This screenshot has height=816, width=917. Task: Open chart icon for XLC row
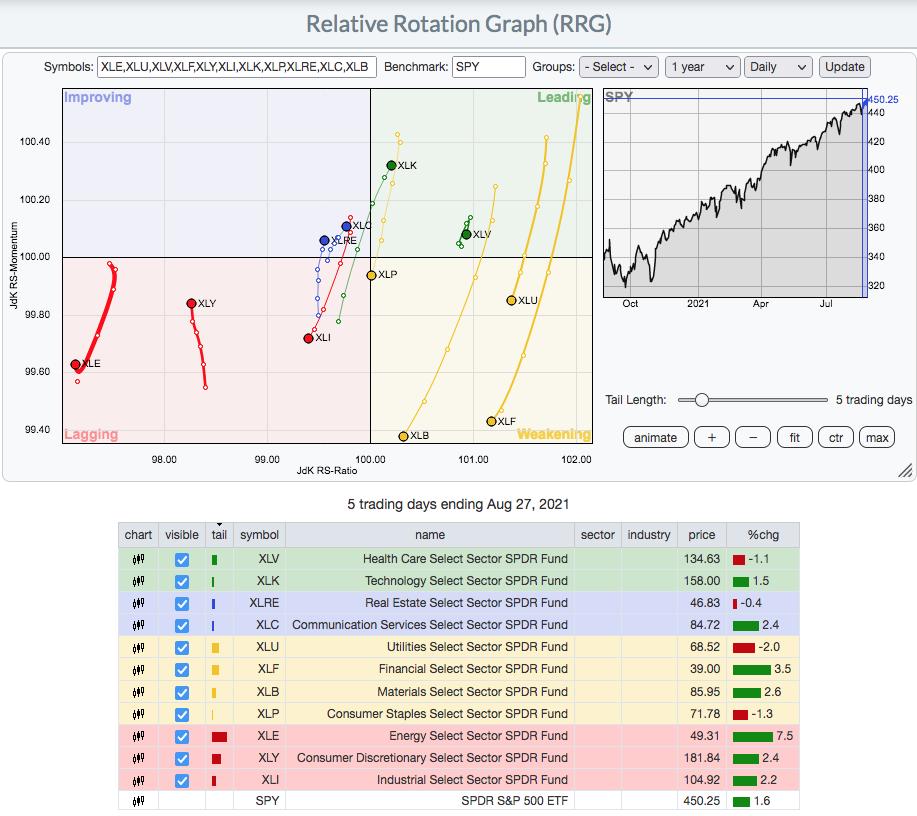(138, 625)
